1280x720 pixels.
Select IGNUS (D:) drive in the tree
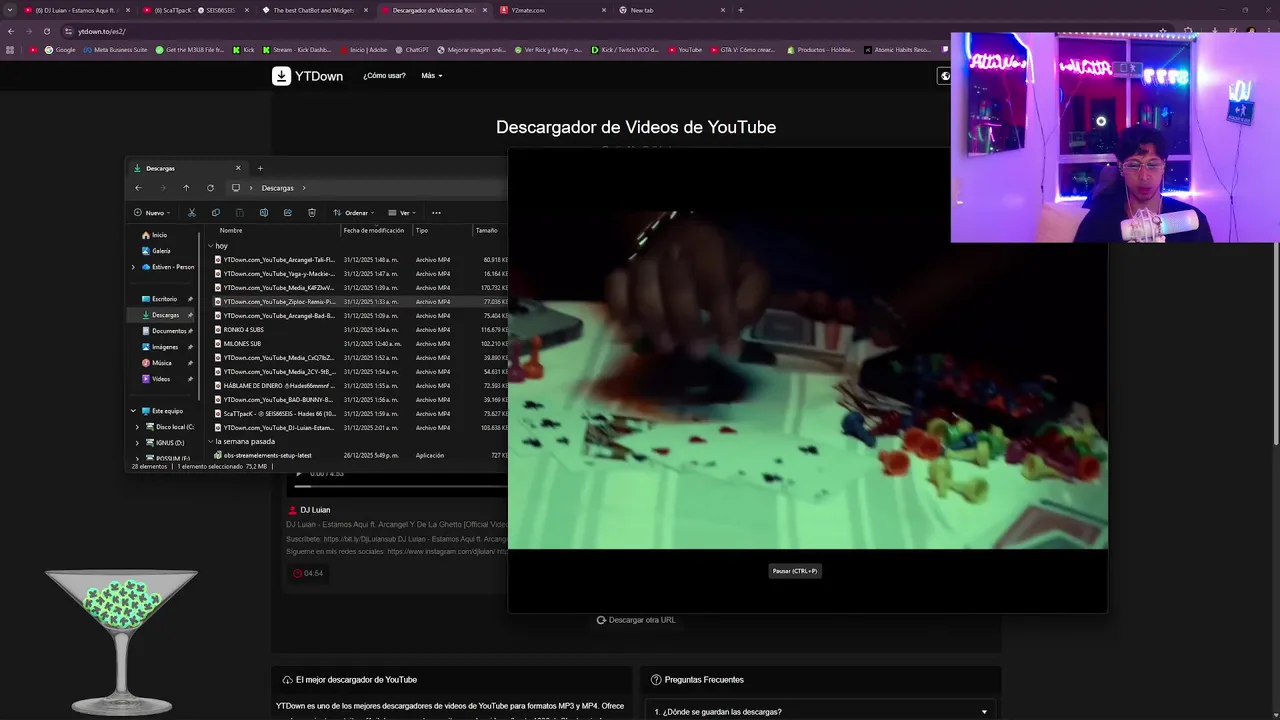[x=163, y=443]
